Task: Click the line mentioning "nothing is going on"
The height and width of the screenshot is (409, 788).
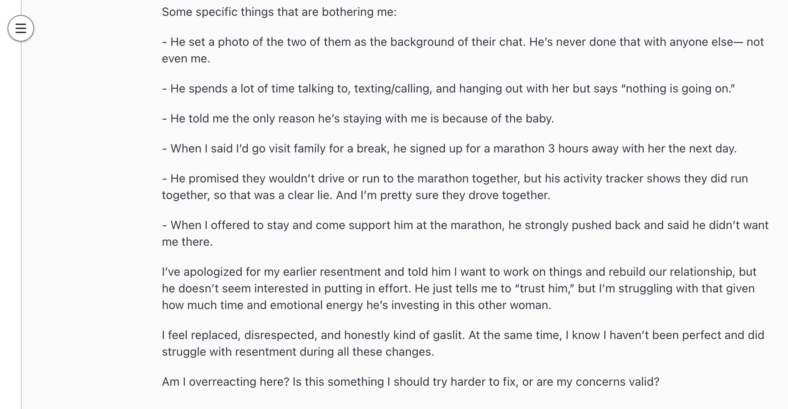Action: click(x=448, y=89)
